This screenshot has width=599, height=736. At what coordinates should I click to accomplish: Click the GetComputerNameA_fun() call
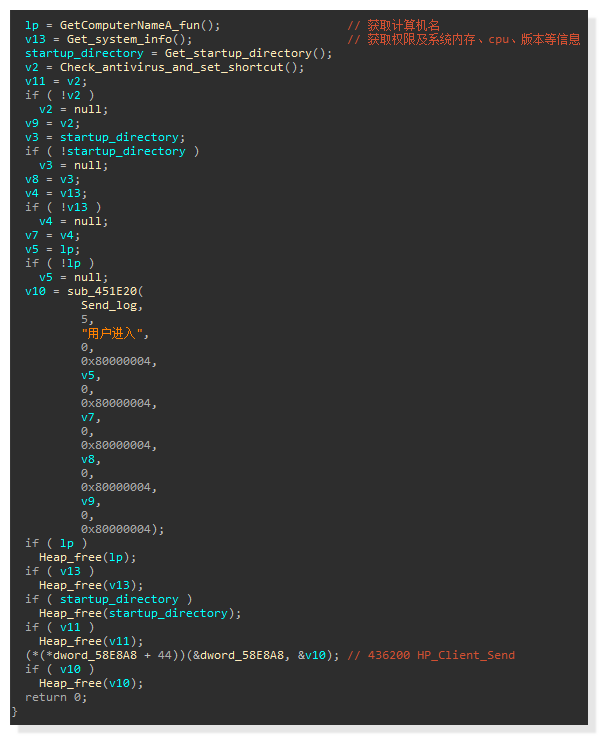(x=139, y=25)
